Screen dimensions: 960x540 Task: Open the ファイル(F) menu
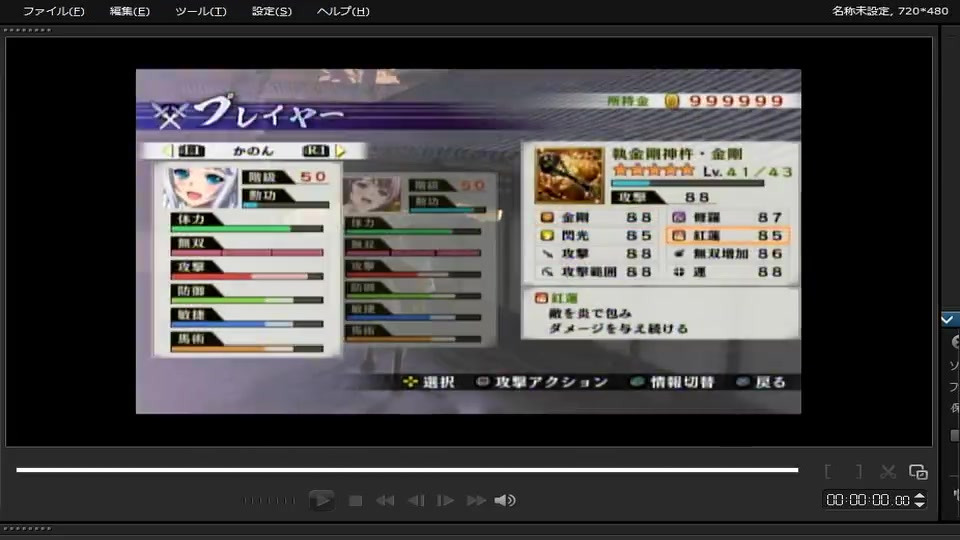coord(53,11)
